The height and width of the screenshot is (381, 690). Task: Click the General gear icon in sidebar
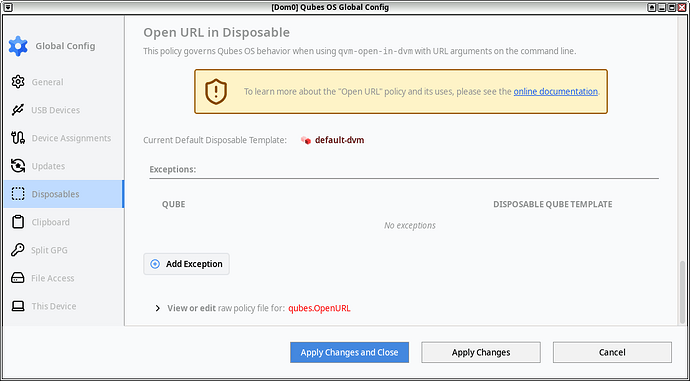click(18, 82)
